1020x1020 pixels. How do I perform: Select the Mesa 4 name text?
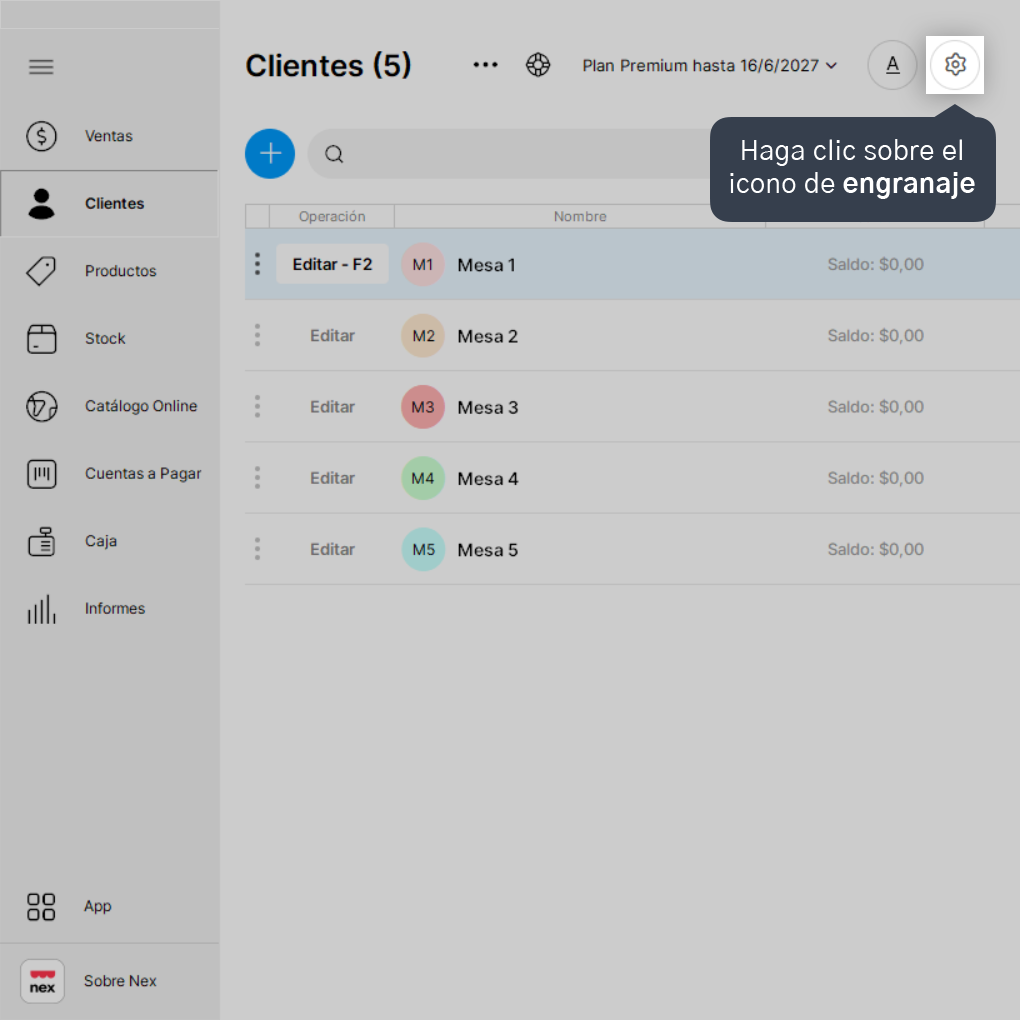coord(488,479)
